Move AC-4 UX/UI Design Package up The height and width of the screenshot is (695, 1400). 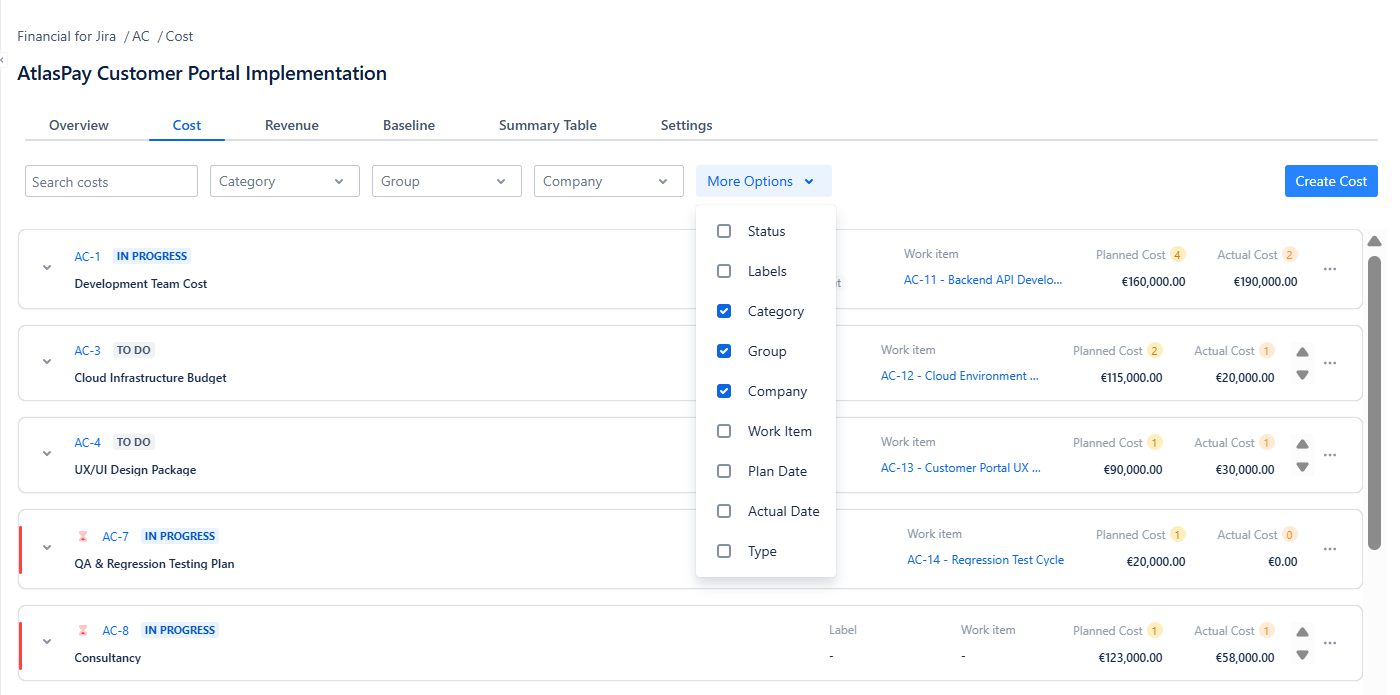1302,444
